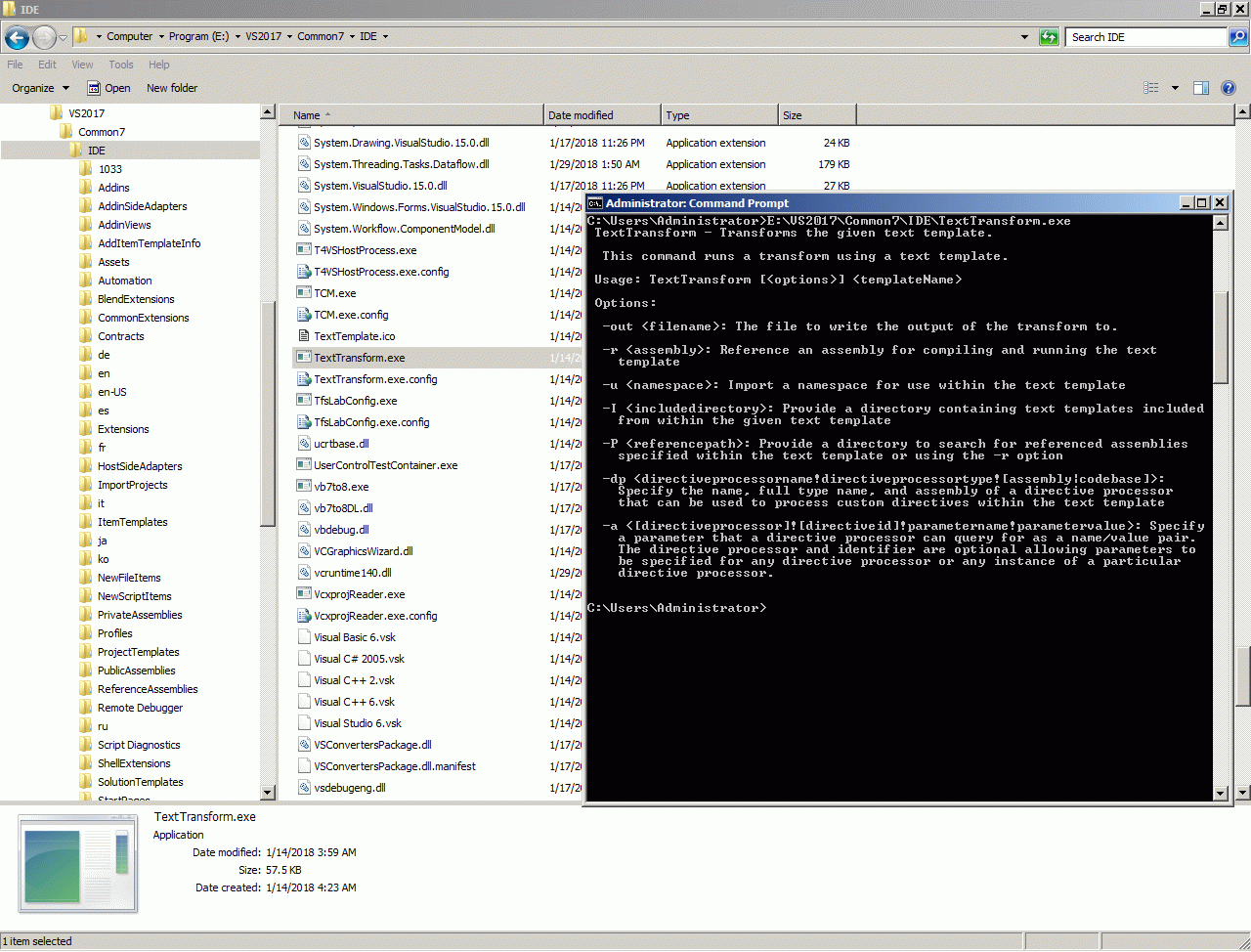The image size is (1251, 952).
Task: Open the View menu
Action: (82, 65)
